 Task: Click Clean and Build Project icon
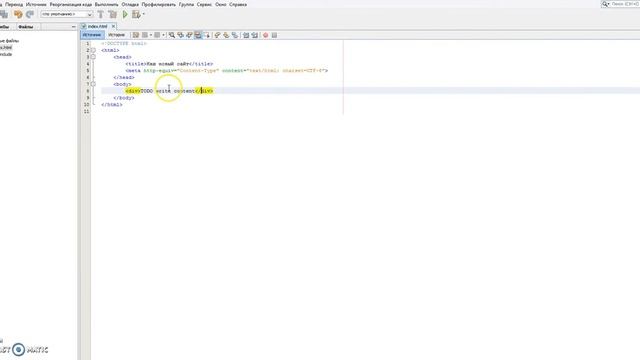click(112, 14)
